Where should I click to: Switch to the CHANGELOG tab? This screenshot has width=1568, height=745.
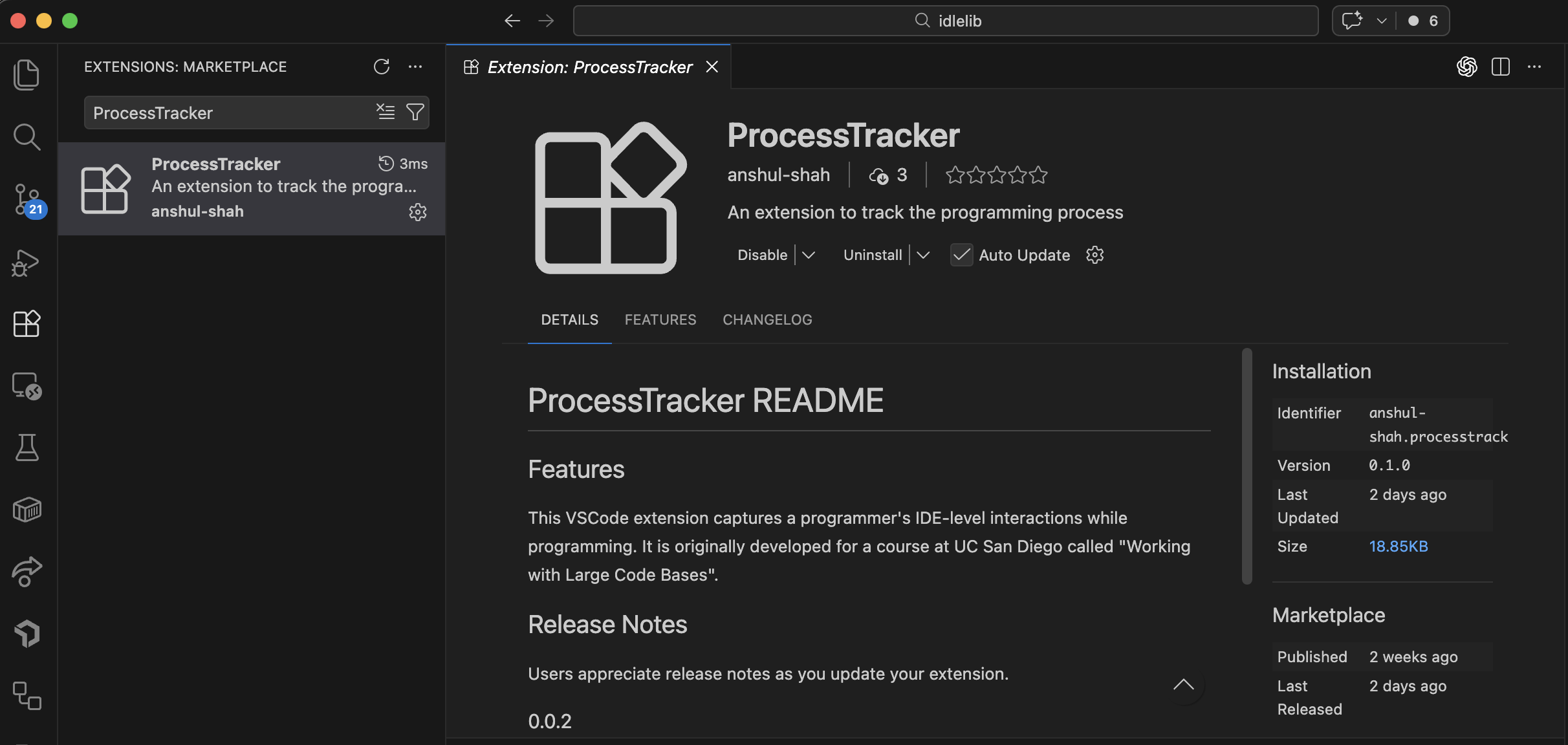coord(767,319)
